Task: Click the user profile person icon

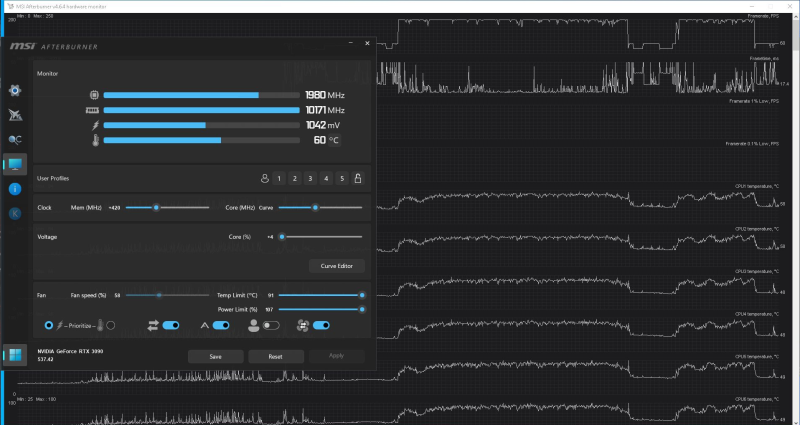Action: 264,179
